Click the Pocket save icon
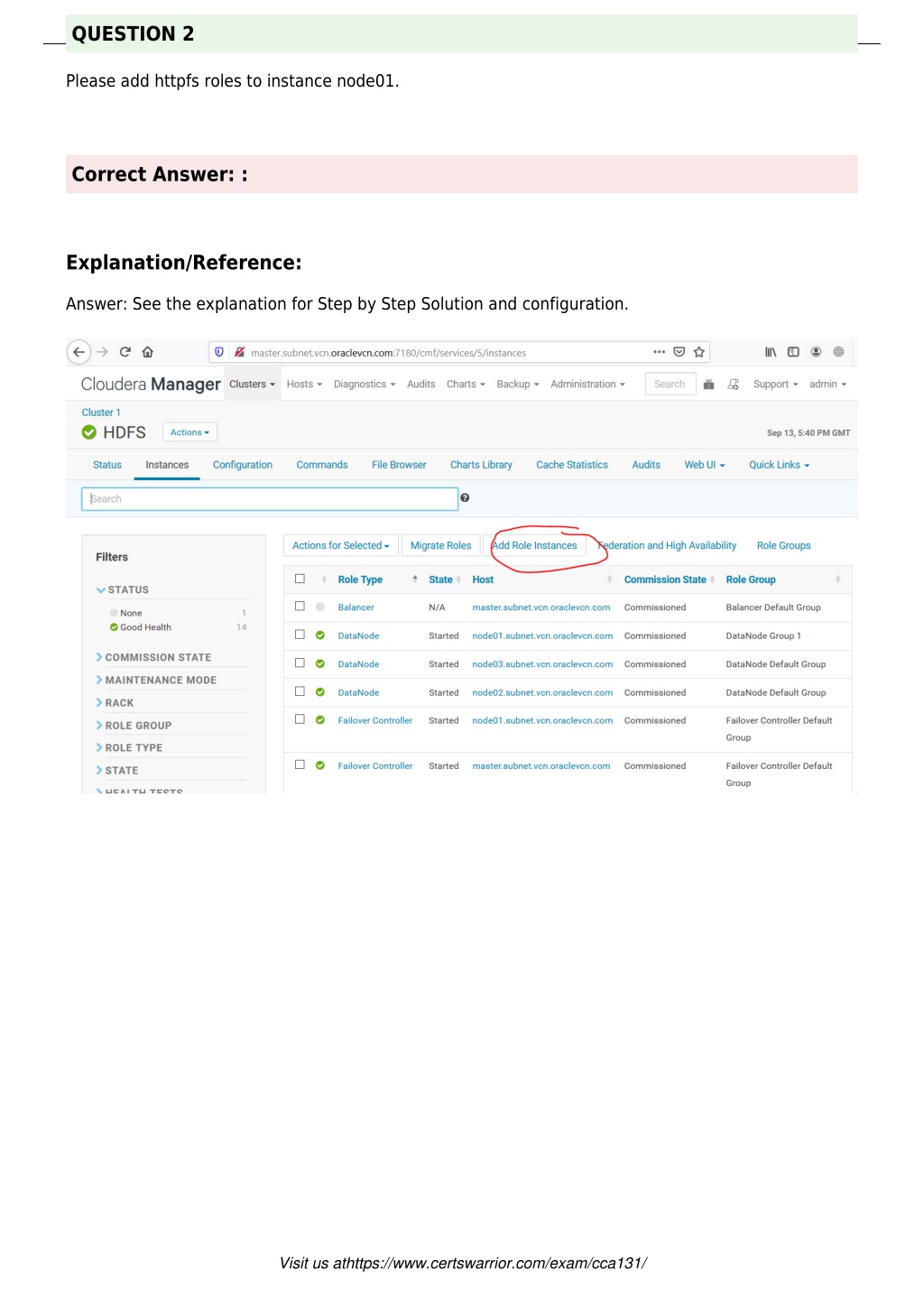 (x=679, y=352)
